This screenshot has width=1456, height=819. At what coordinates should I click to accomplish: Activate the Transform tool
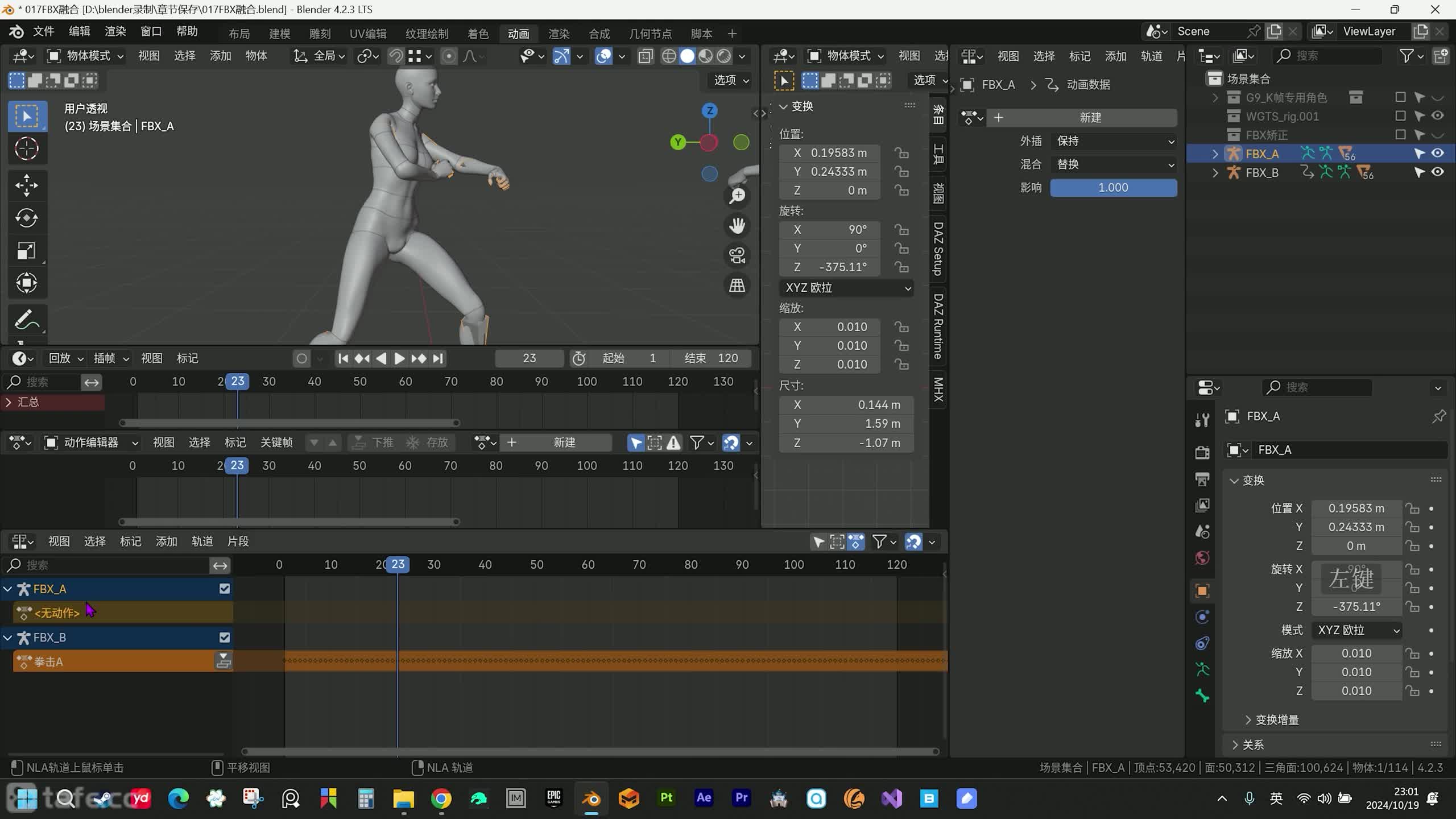point(26,283)
